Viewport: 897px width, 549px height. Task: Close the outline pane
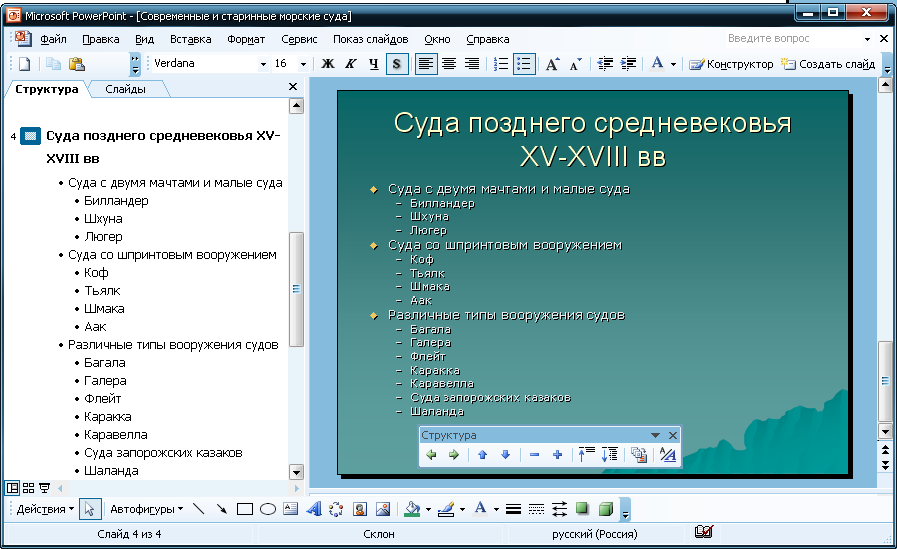pyautogui.click(x=293, y=86)
